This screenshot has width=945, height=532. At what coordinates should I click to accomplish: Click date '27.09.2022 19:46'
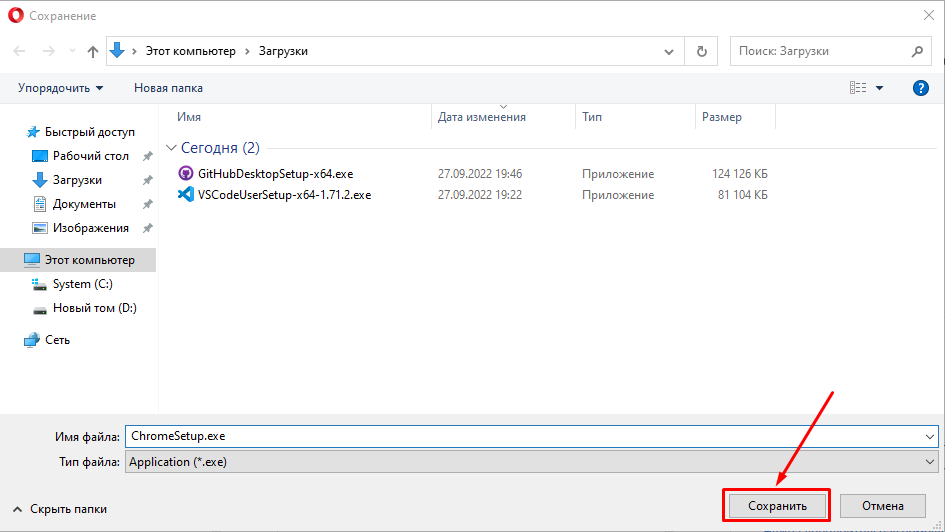tap(480, 174)
